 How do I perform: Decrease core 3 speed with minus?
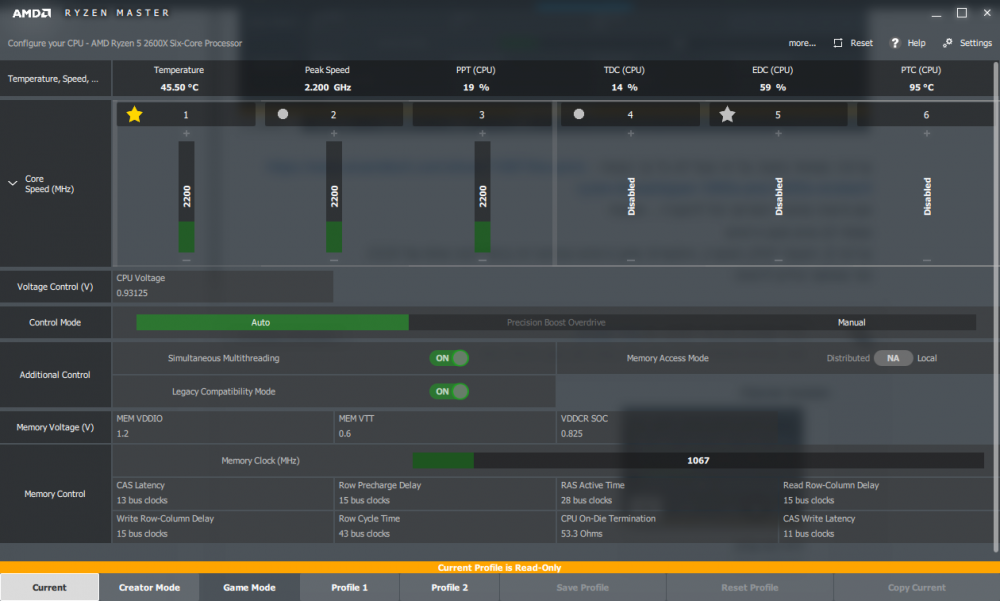click(x=482, y=260)
